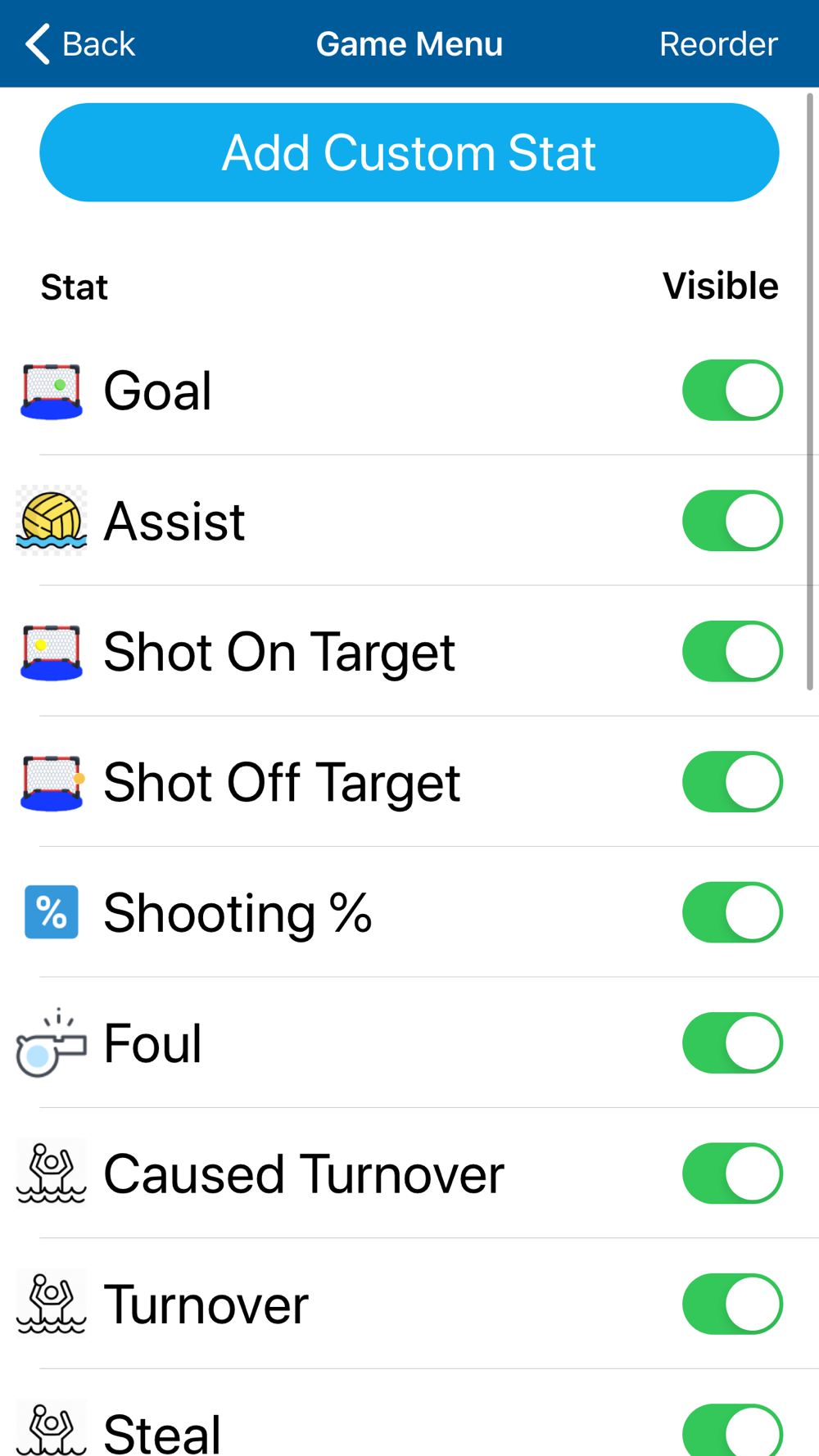Toggle Shot Off Target visibility

[732, 782]
